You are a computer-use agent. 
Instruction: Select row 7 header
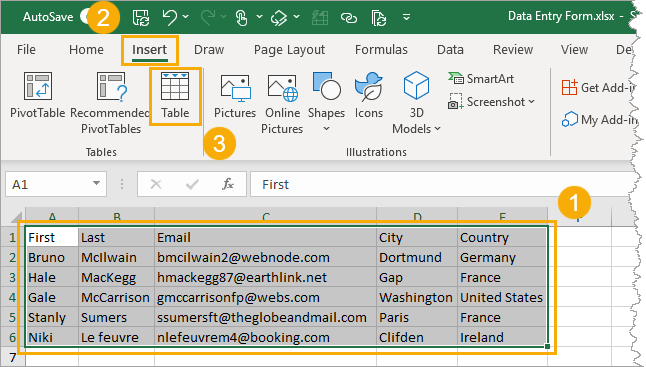tap(12, 358)
